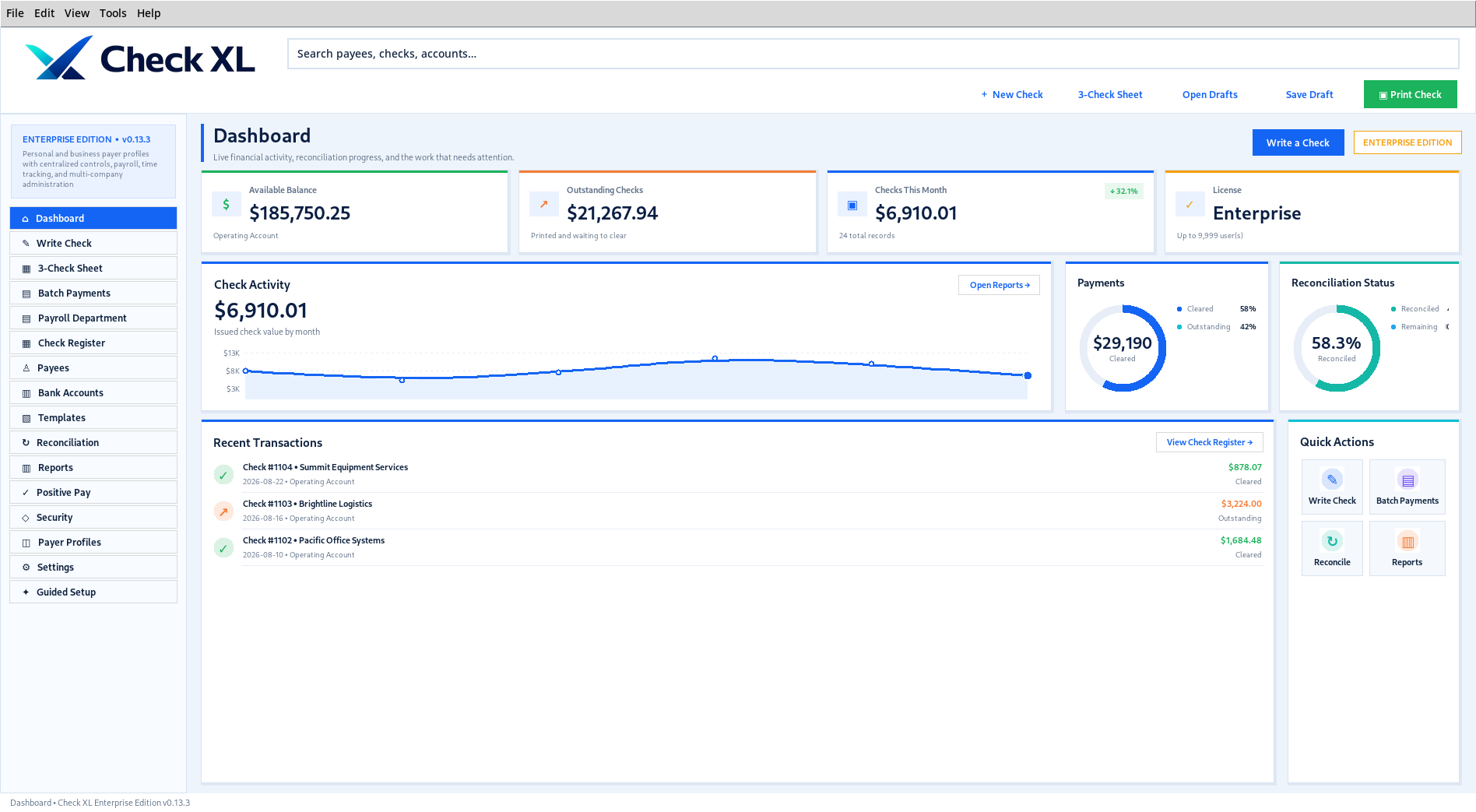
Task: Click the Reports icon in Quick Actions
Action: click(x=1407, y=541)
